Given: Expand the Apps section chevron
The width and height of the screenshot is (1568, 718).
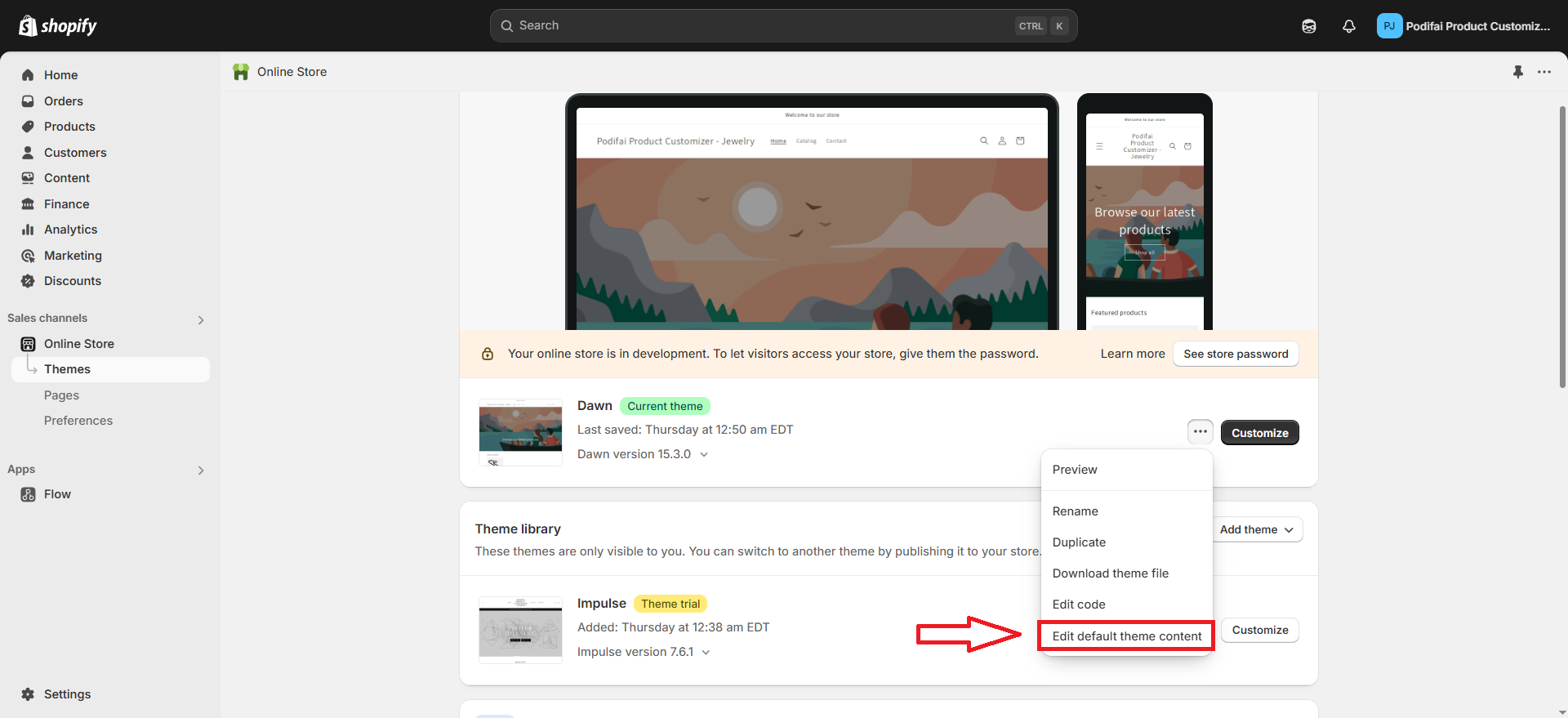Looking at the screenshot, I should click(x=201, y=470).
